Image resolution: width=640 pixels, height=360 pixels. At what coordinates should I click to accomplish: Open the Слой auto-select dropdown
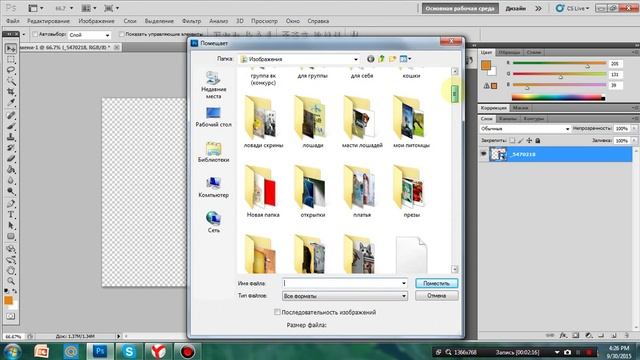point(107,35)
